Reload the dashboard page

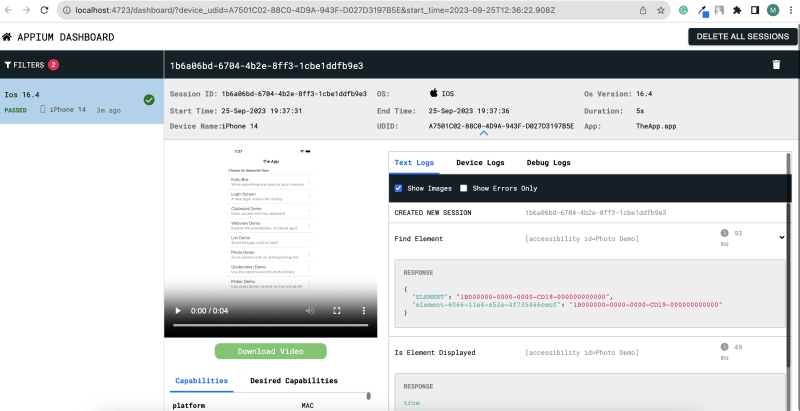click(x=44, y=10)
